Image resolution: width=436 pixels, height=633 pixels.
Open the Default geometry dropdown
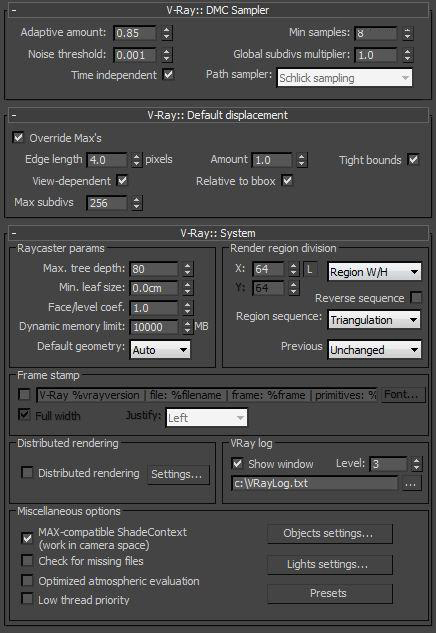pos(160,350)
